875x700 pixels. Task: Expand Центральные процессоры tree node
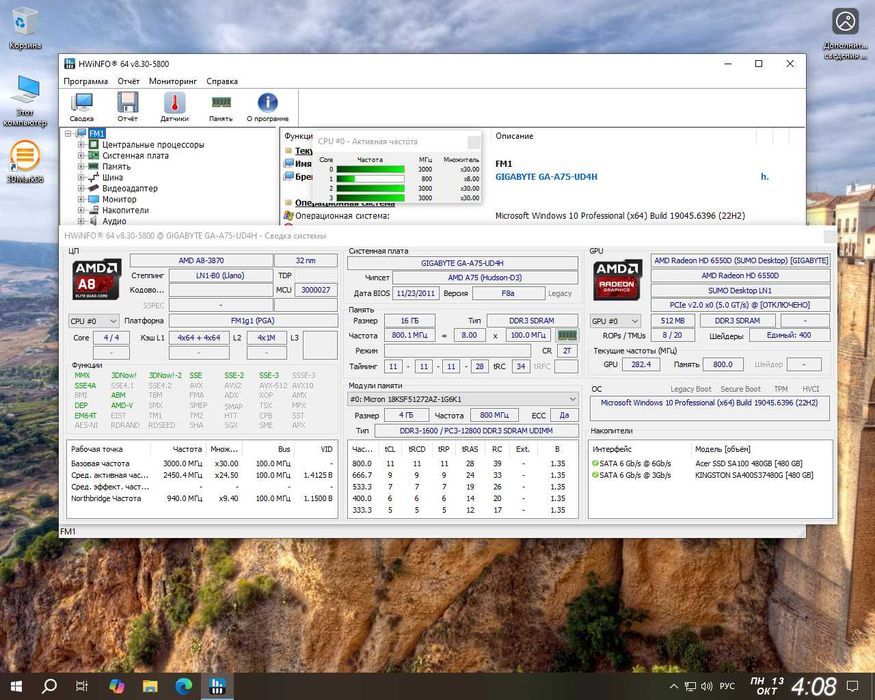point(81,145)
